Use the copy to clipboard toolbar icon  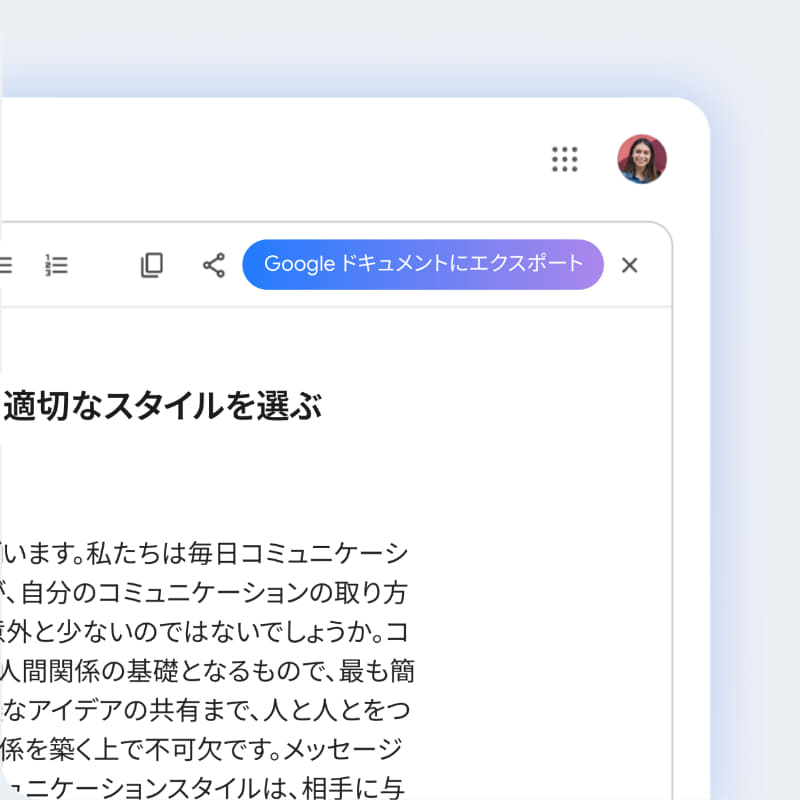pos(151,265)
